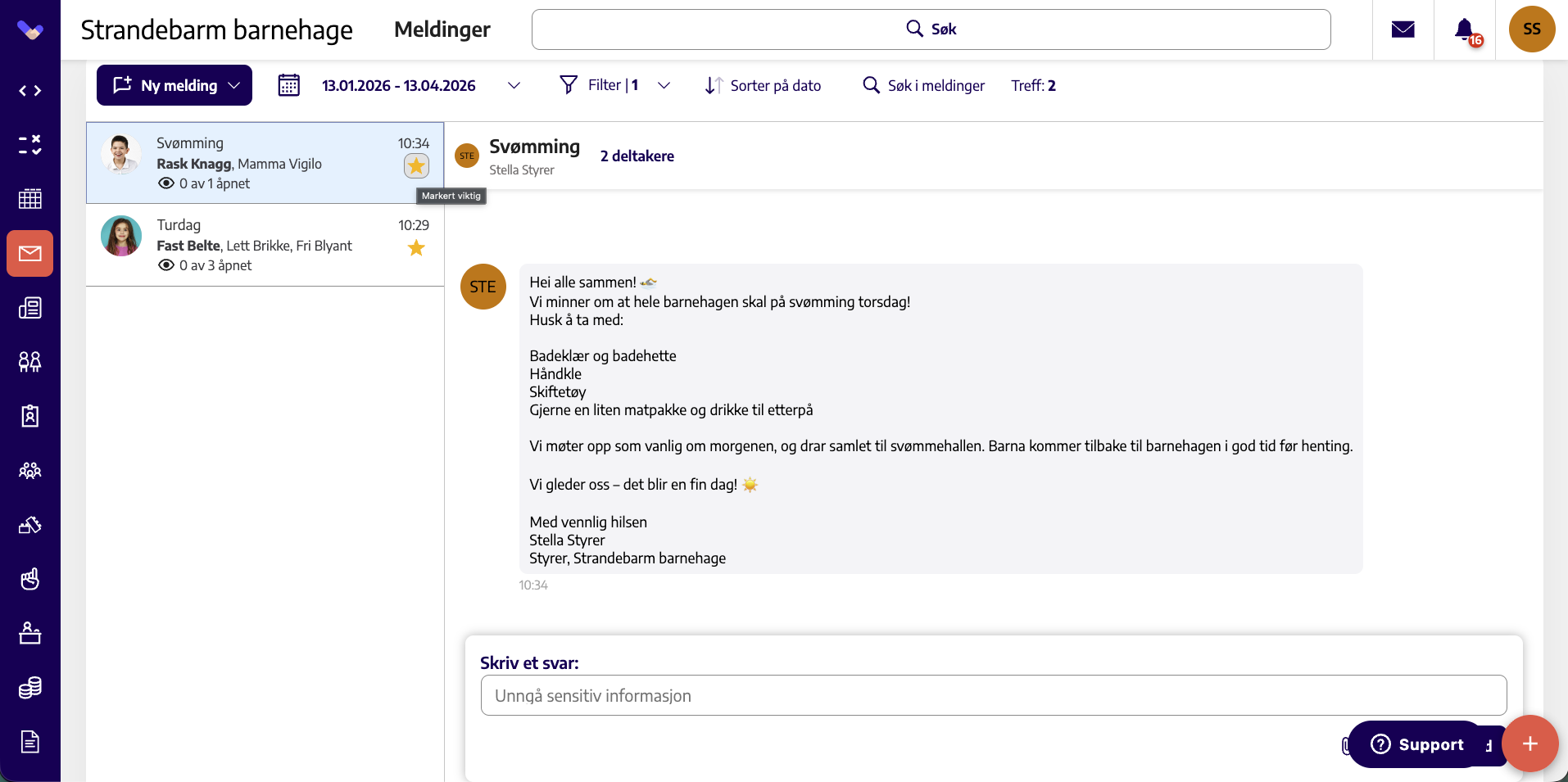Open the 2 deltakere participants link
Viewport: 1568px width, 782px height.
(637, 156)
